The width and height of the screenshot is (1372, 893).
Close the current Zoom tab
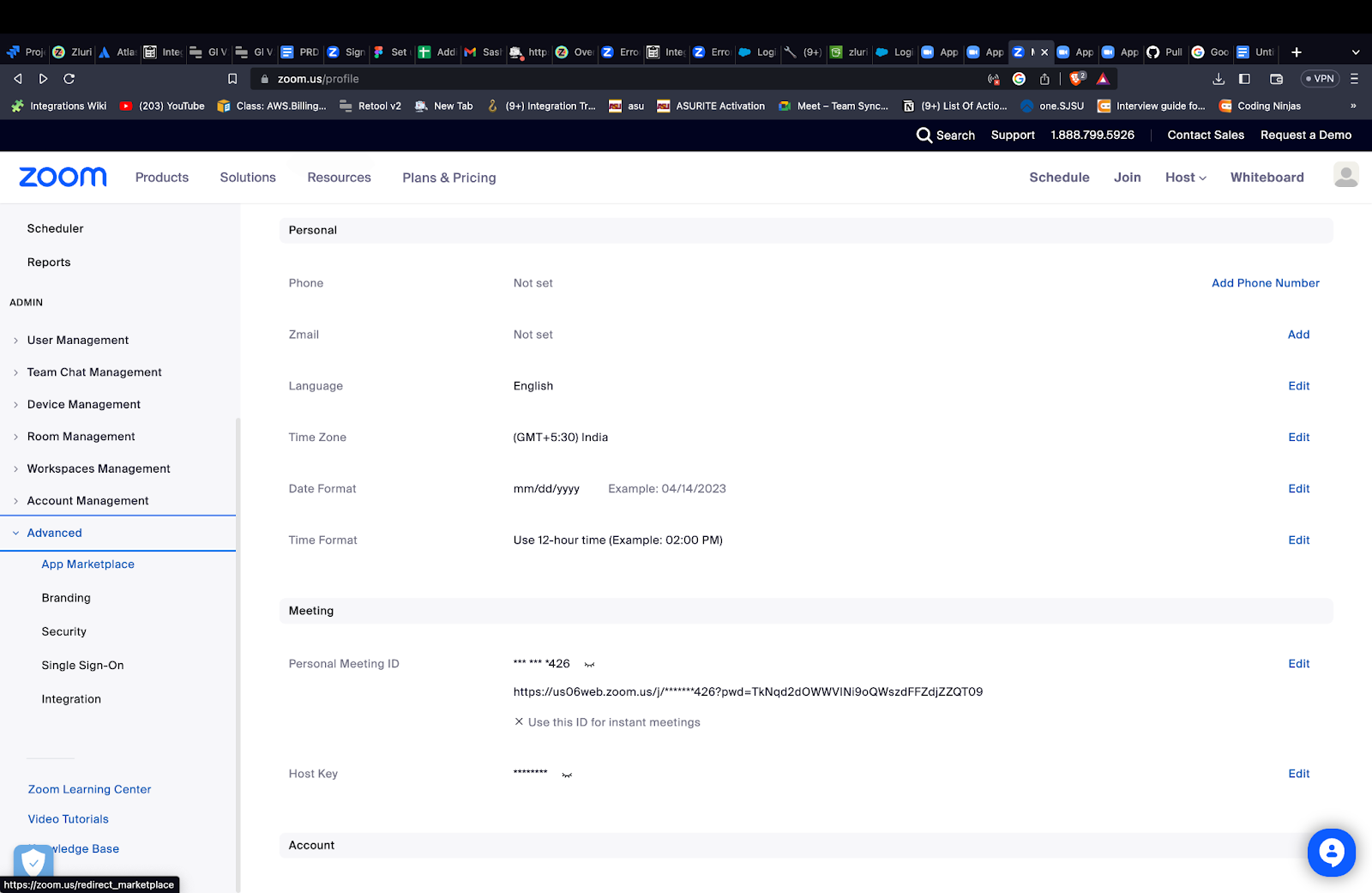[1044, 52]
